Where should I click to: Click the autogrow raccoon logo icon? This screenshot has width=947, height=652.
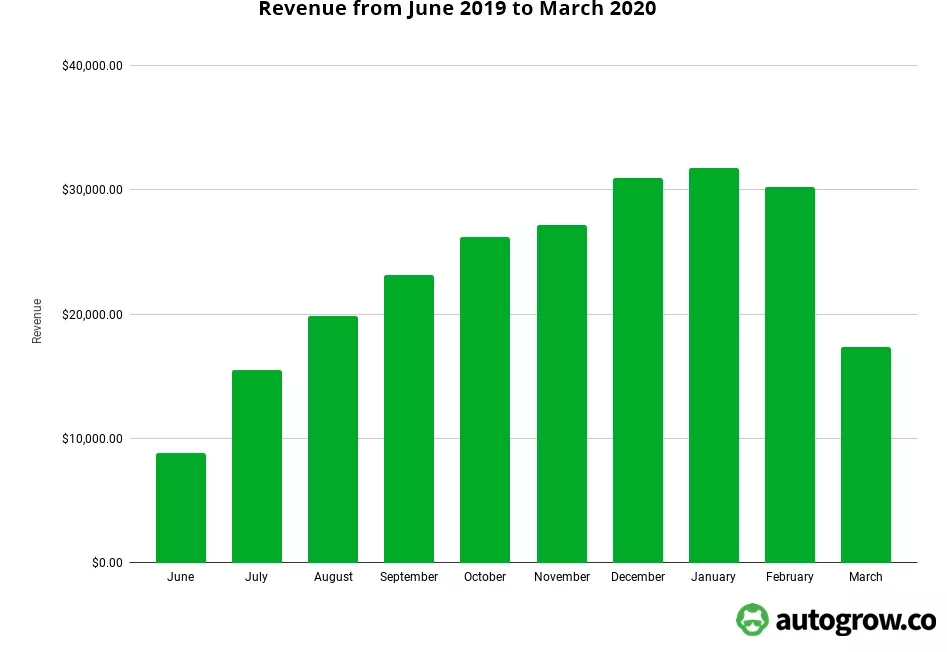coord(753,620)
